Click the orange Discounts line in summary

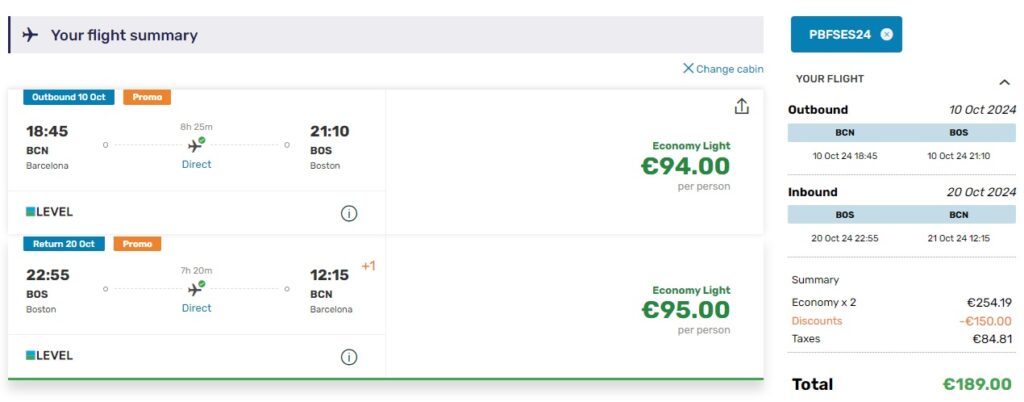[817, 321]
